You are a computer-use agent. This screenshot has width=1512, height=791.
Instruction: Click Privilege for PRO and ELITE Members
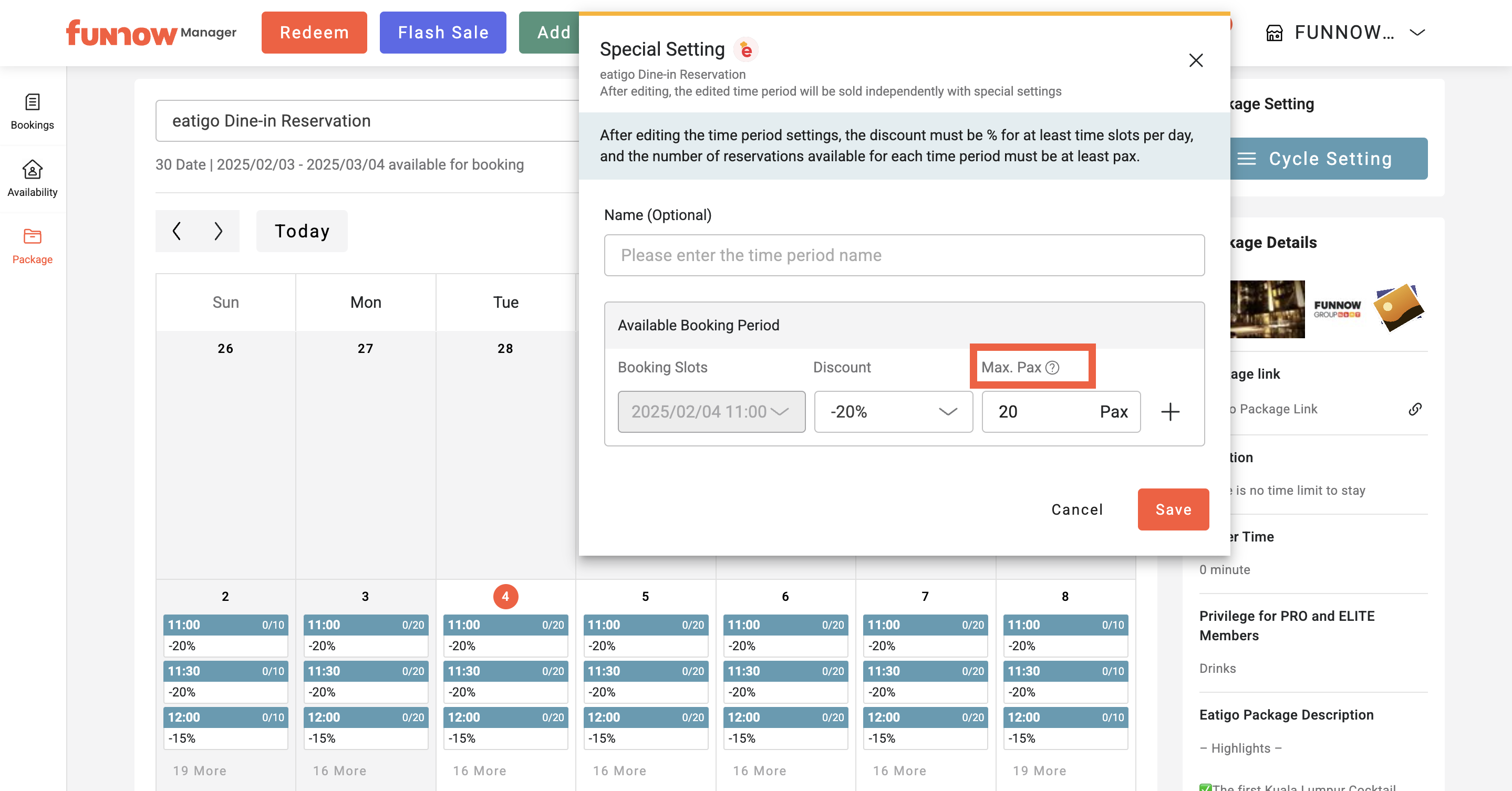[x=1287, y=626]
